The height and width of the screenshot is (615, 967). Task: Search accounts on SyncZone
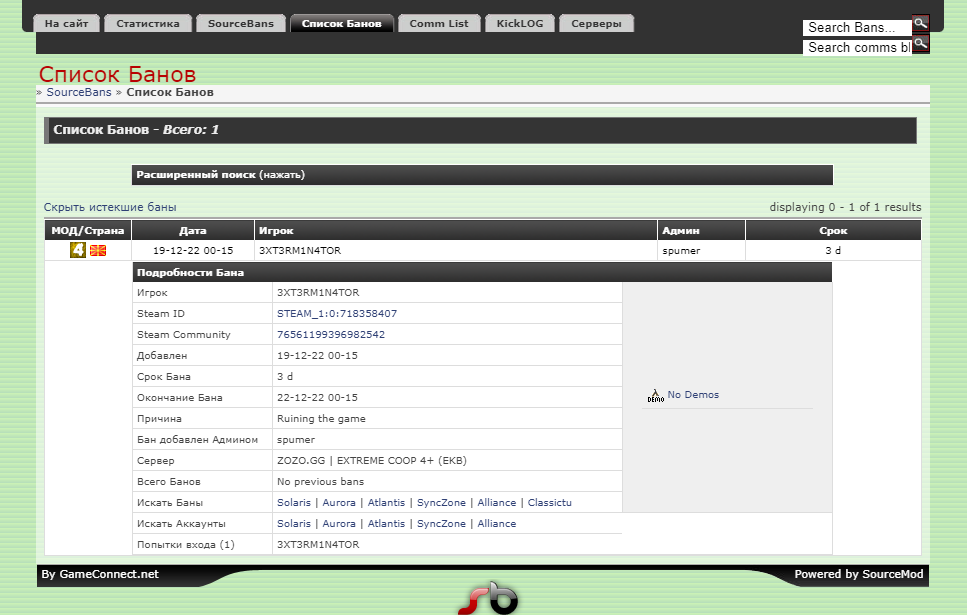click(x=441, y=523)
